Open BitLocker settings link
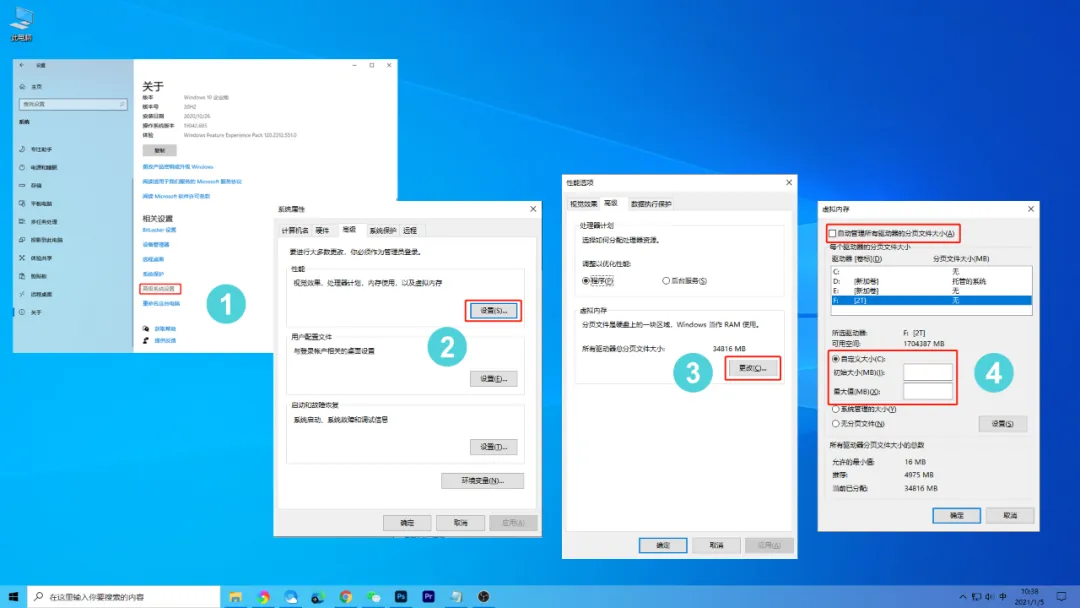The image size is (1080, 608). click(x=159, y=230)
